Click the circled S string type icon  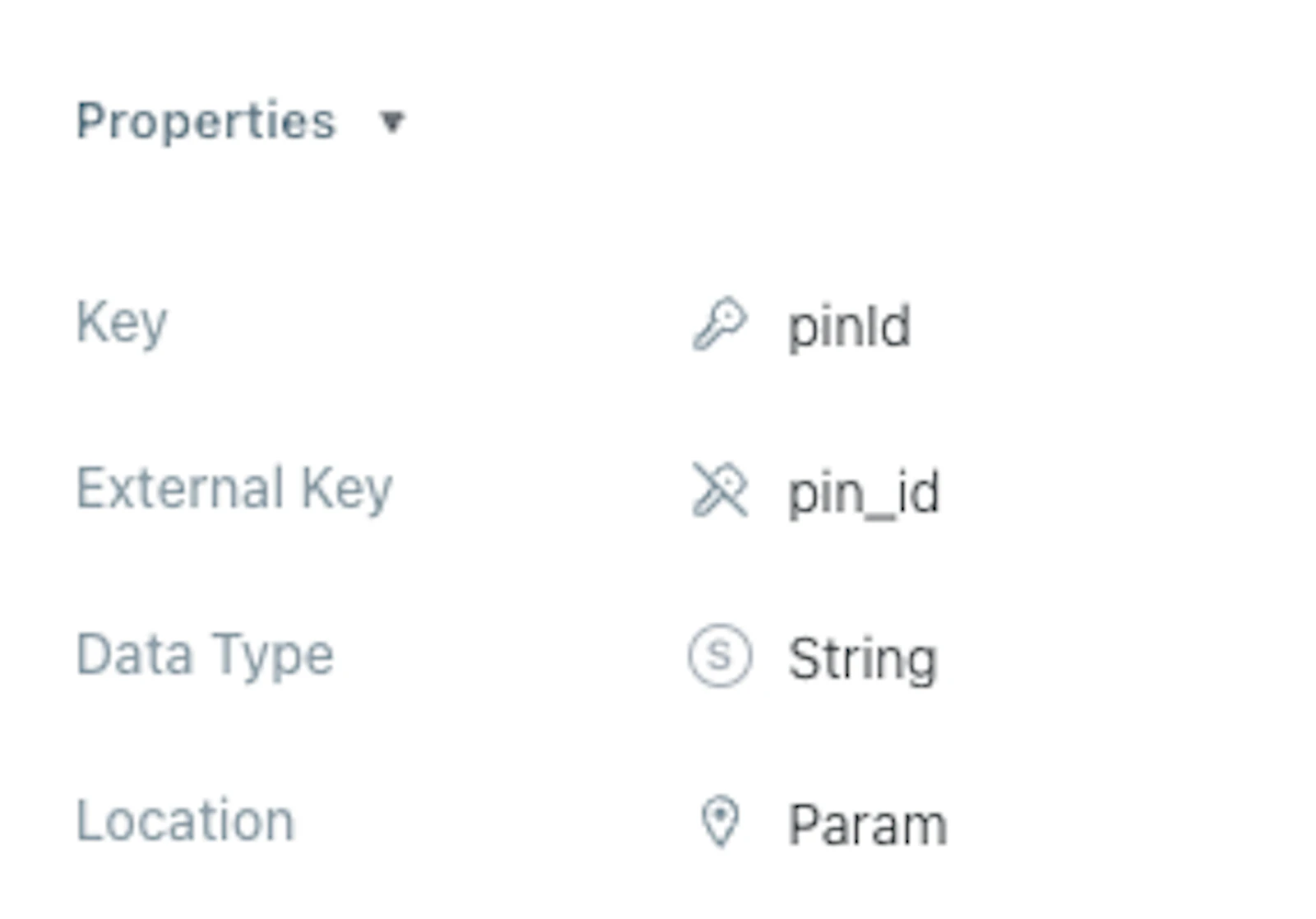pyautogui.click(x=720, y=656)
